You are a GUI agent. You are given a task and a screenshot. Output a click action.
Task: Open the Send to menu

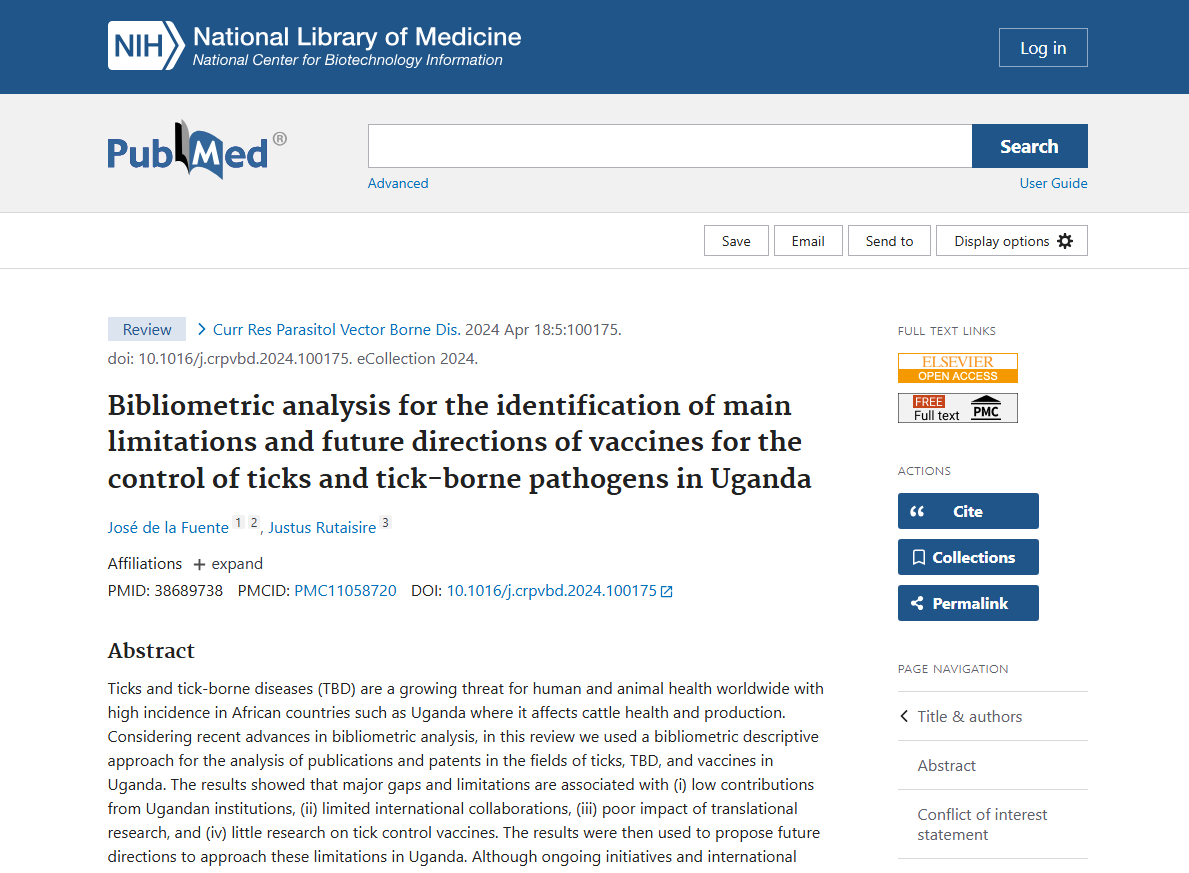tap(889, 240)
